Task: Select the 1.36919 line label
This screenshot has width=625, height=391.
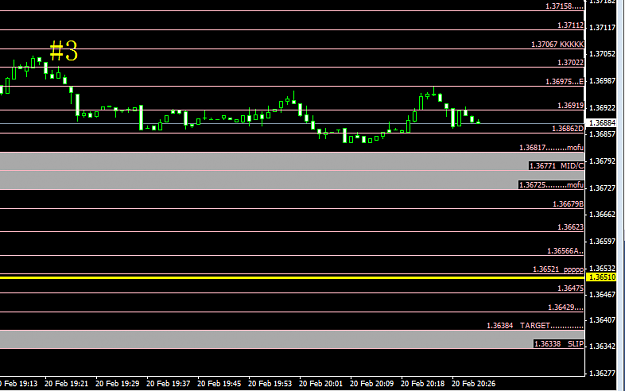Action: coord(570,106)
